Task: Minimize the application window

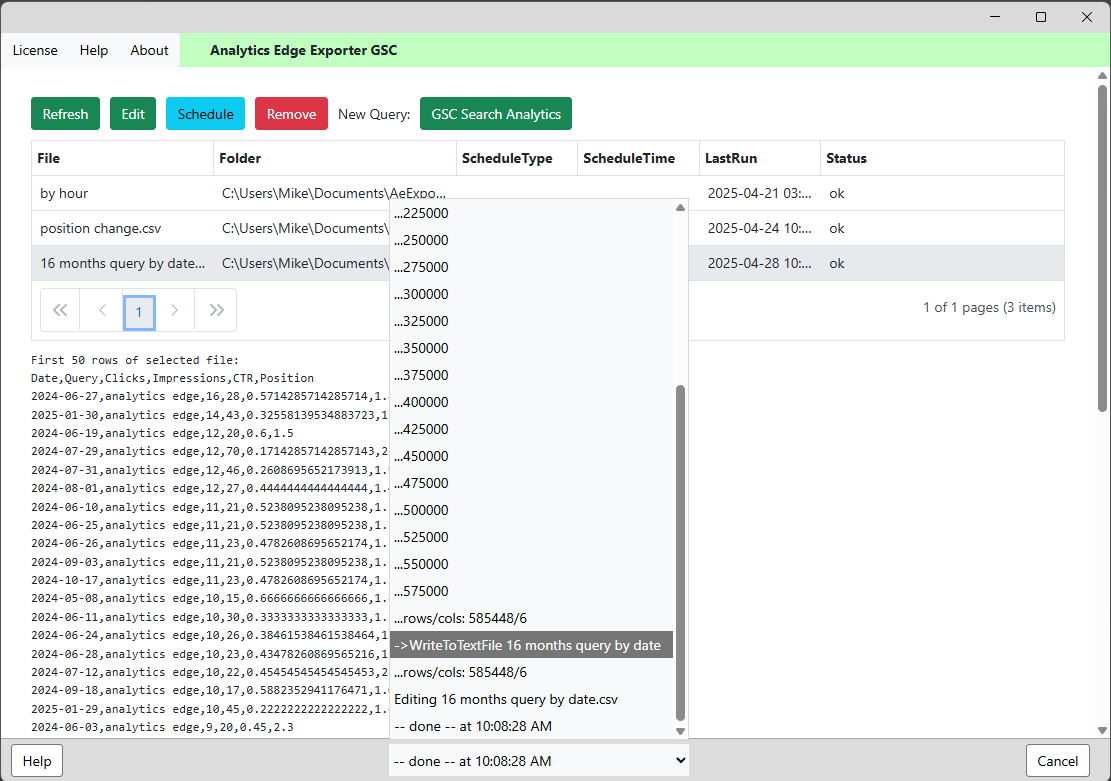Action: 995,16
